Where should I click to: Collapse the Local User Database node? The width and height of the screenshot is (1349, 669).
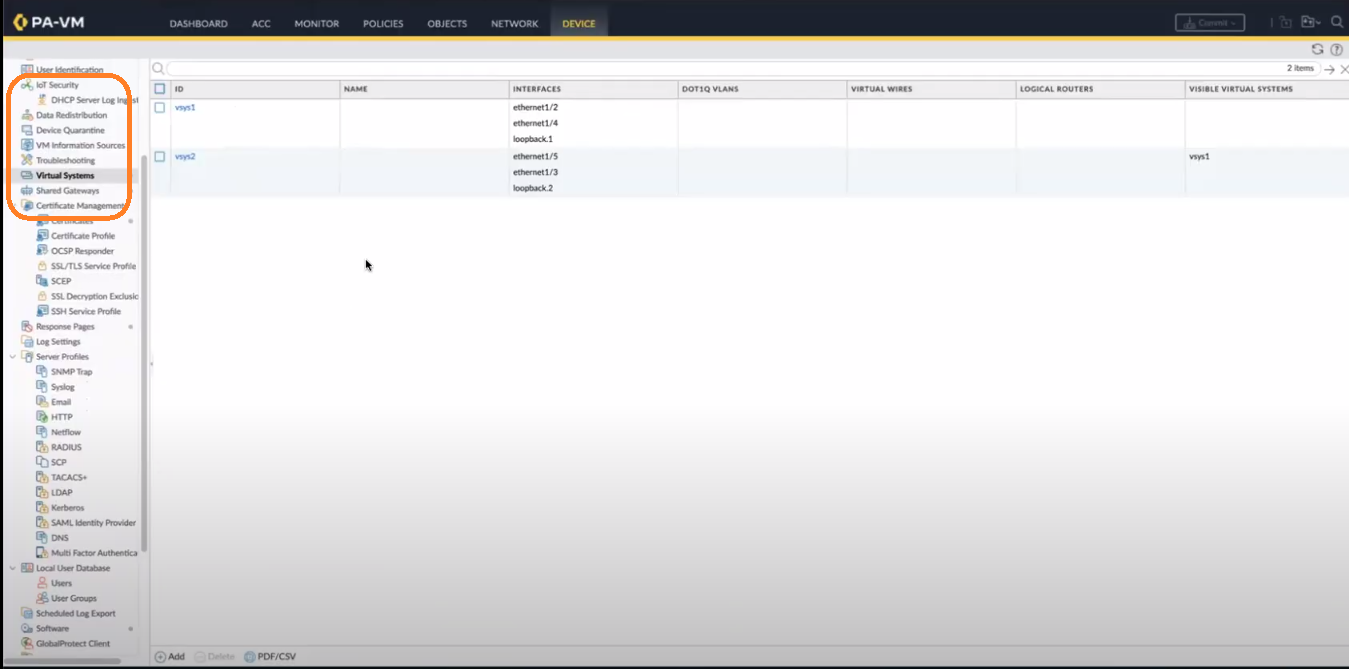[13, 568]
